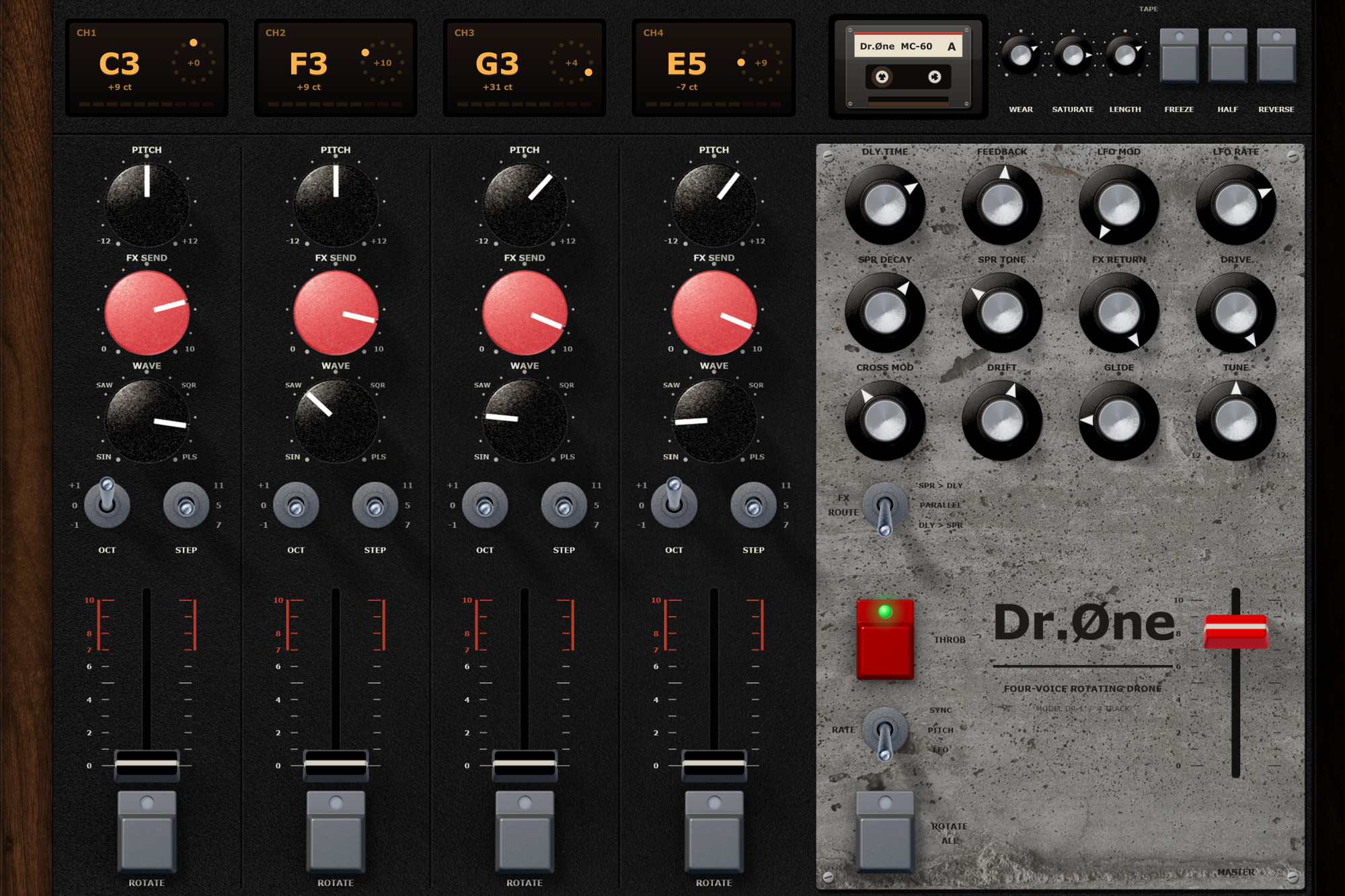Click the CH2 volume fader handle
The width and height of the screenshot is (1345, 896).
coord(336,765)
